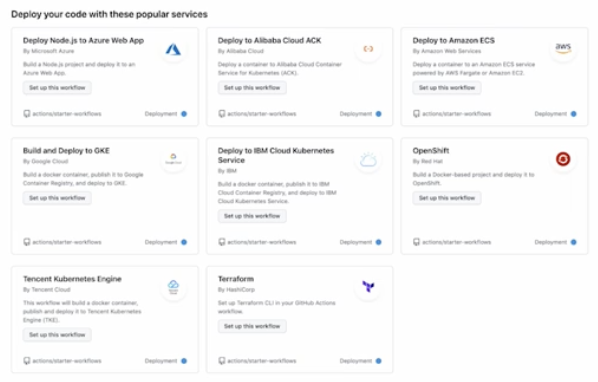
Task: Open actions/starter-workflows link in Amazon ECS card
Action: (457, 114)
